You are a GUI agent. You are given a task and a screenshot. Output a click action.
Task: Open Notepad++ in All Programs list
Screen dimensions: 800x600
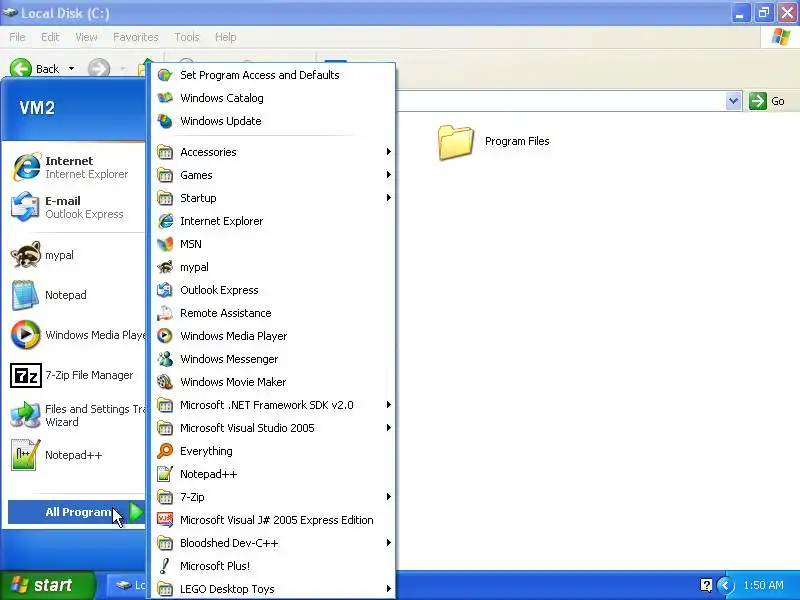(x=271, y=474)
